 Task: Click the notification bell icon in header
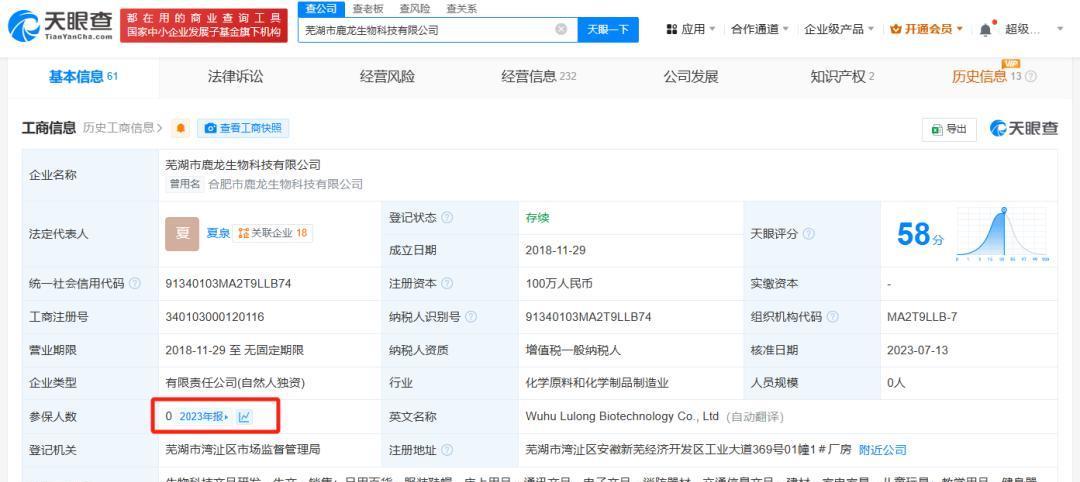(986, 29)
